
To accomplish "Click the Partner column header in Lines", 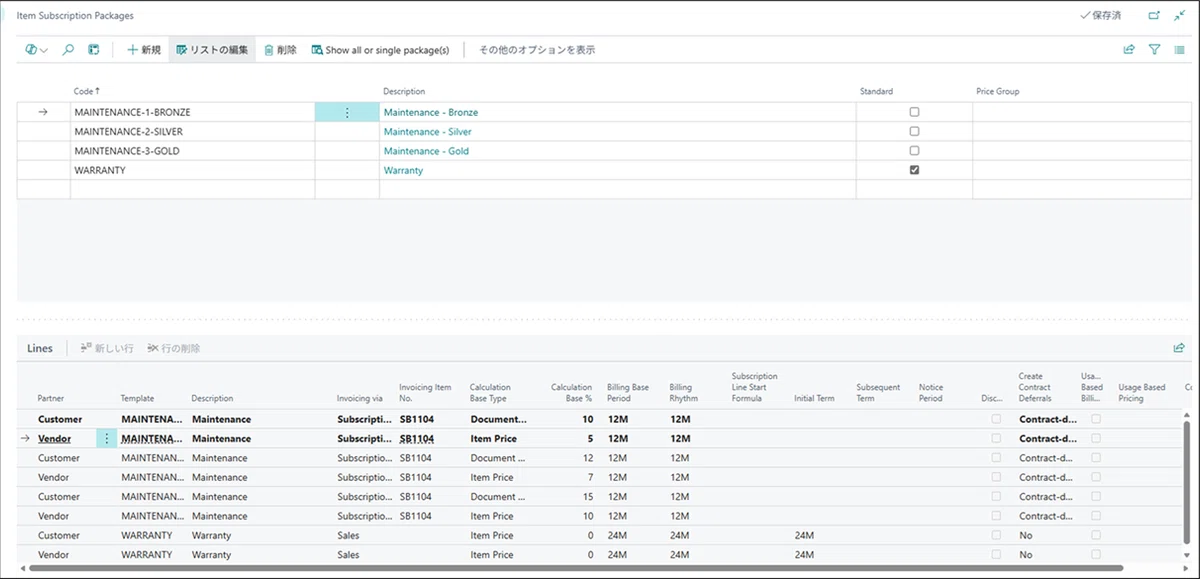I will click(52, 398).
